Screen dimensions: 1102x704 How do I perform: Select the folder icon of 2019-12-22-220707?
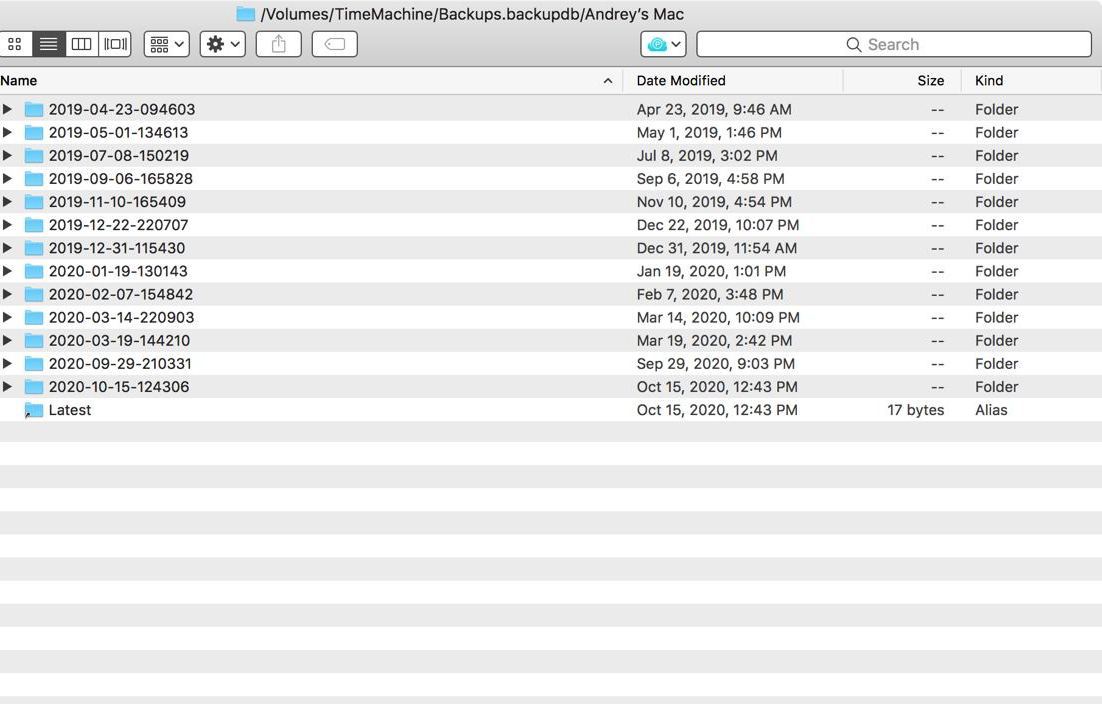pos(34,225)
